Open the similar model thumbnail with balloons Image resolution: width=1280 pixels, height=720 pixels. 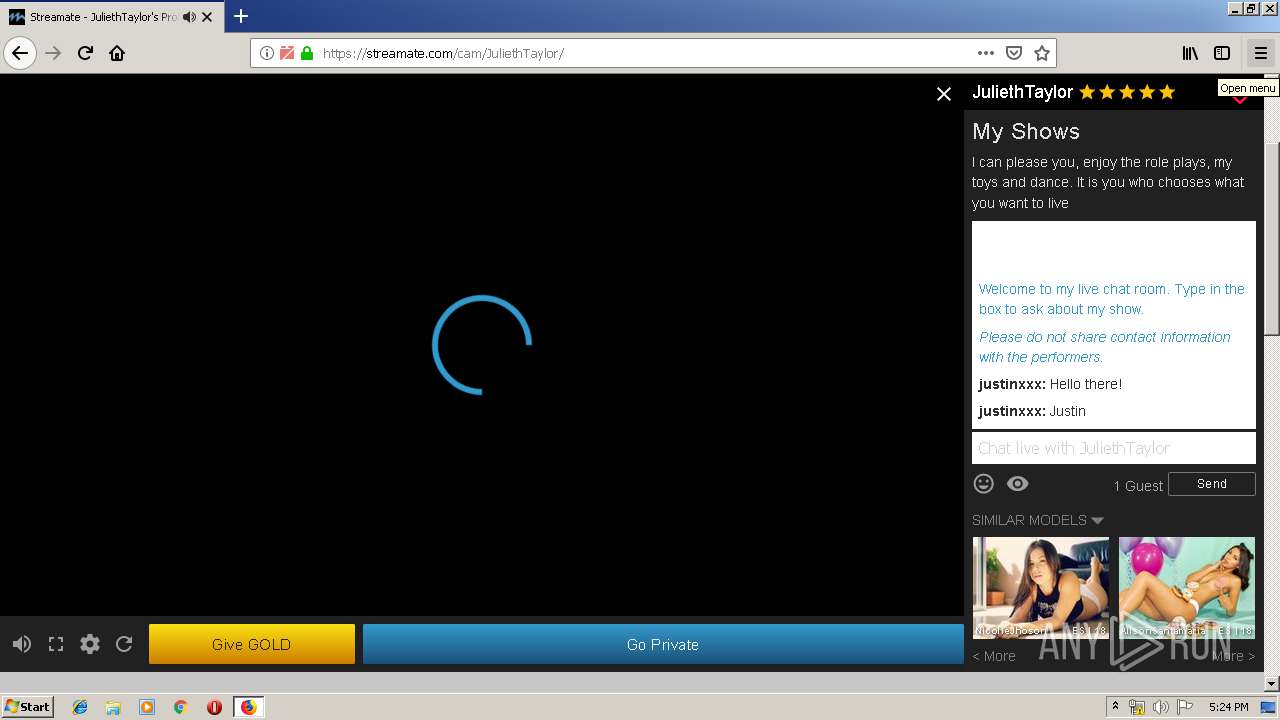(x=1187, y=588)
